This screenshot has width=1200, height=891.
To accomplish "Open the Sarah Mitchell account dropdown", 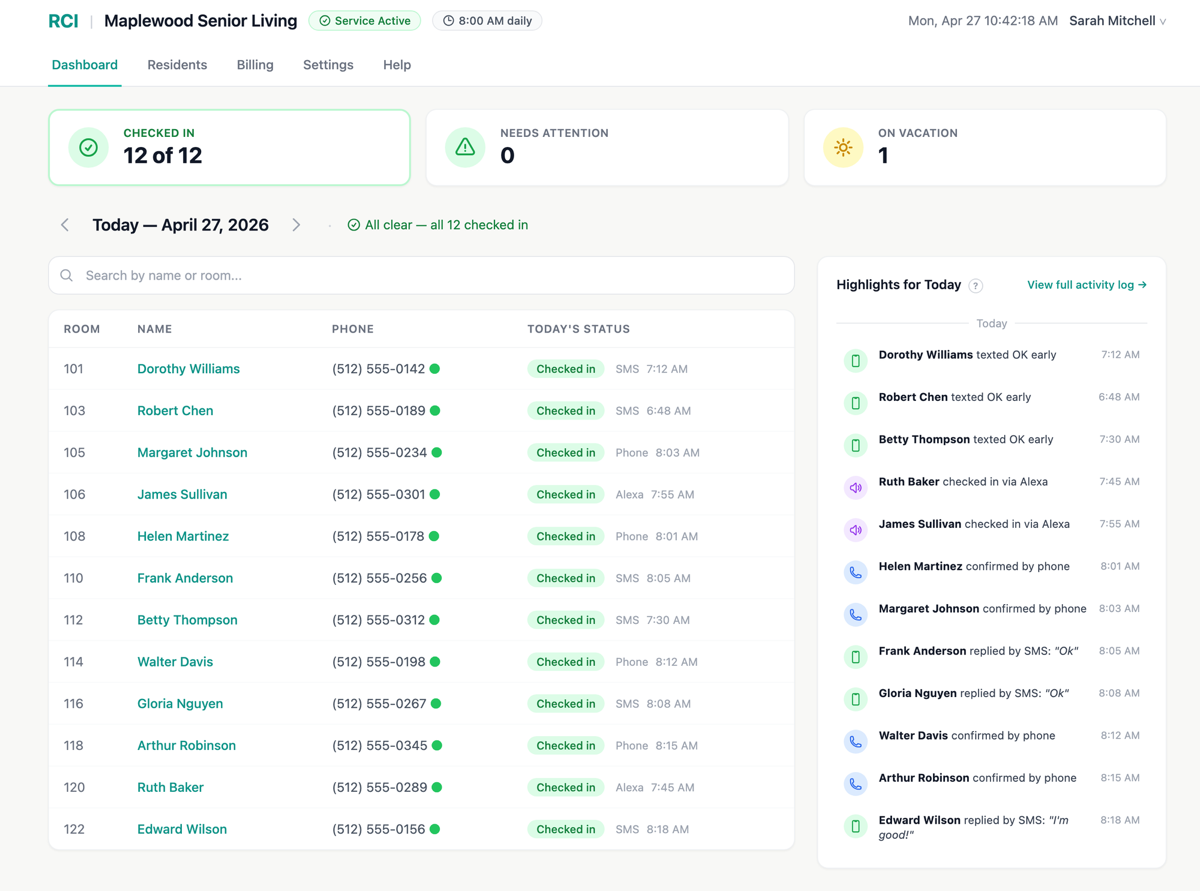I will point(1117,20).
